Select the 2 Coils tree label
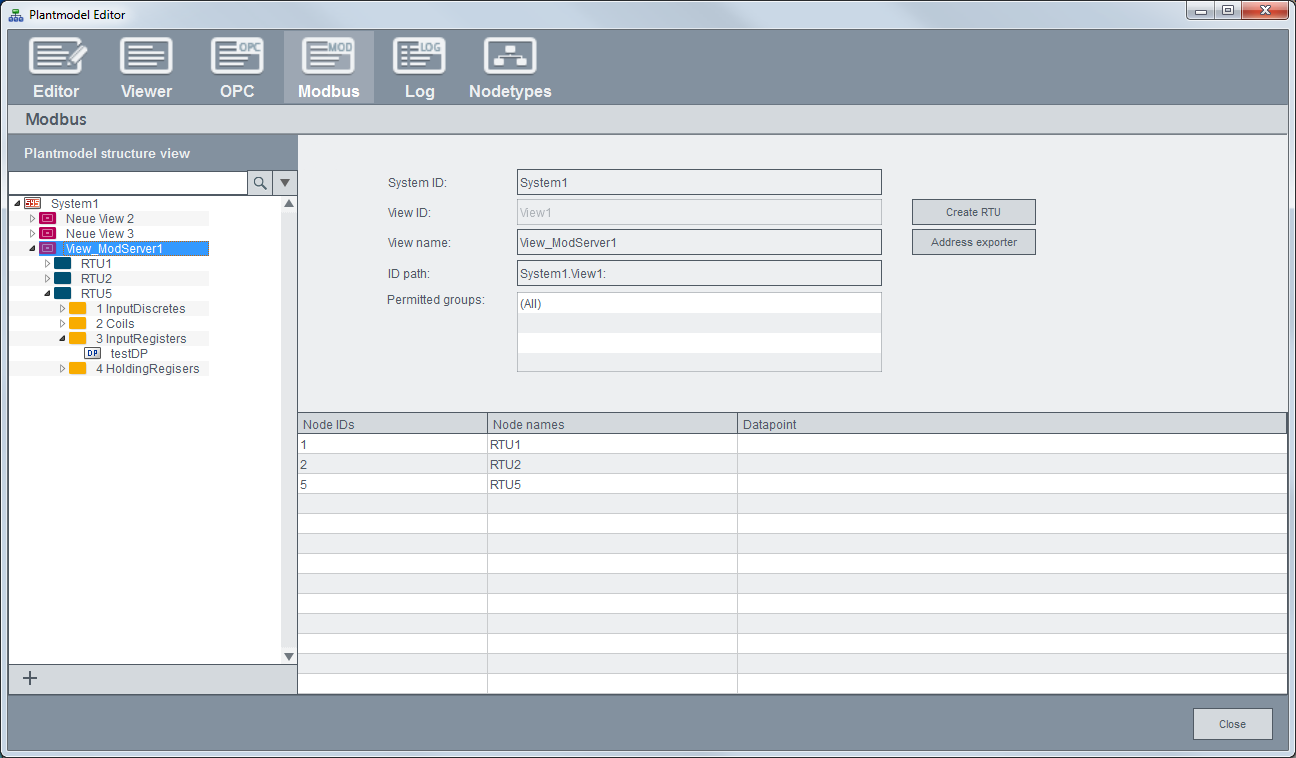The image size is (1296, 758). [x=115, y=323]
